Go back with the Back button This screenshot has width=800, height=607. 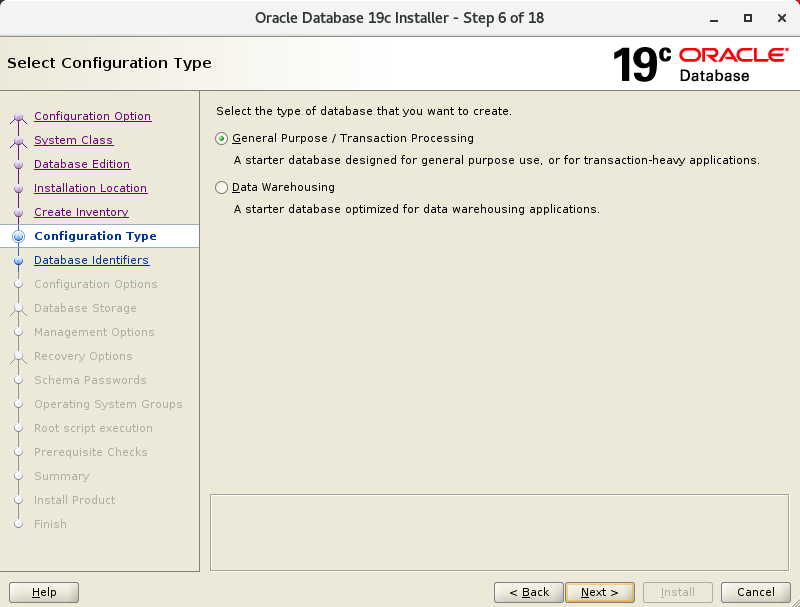[529, 592]
